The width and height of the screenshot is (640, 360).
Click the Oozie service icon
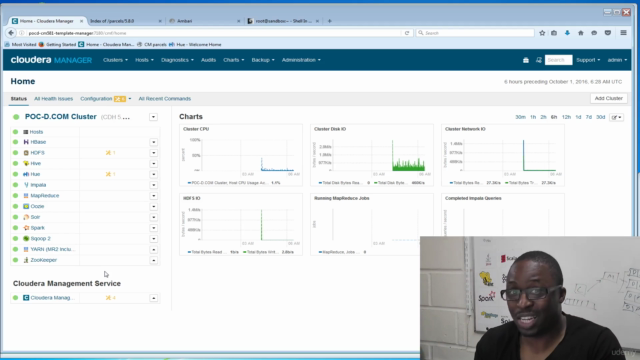[26, 206]
